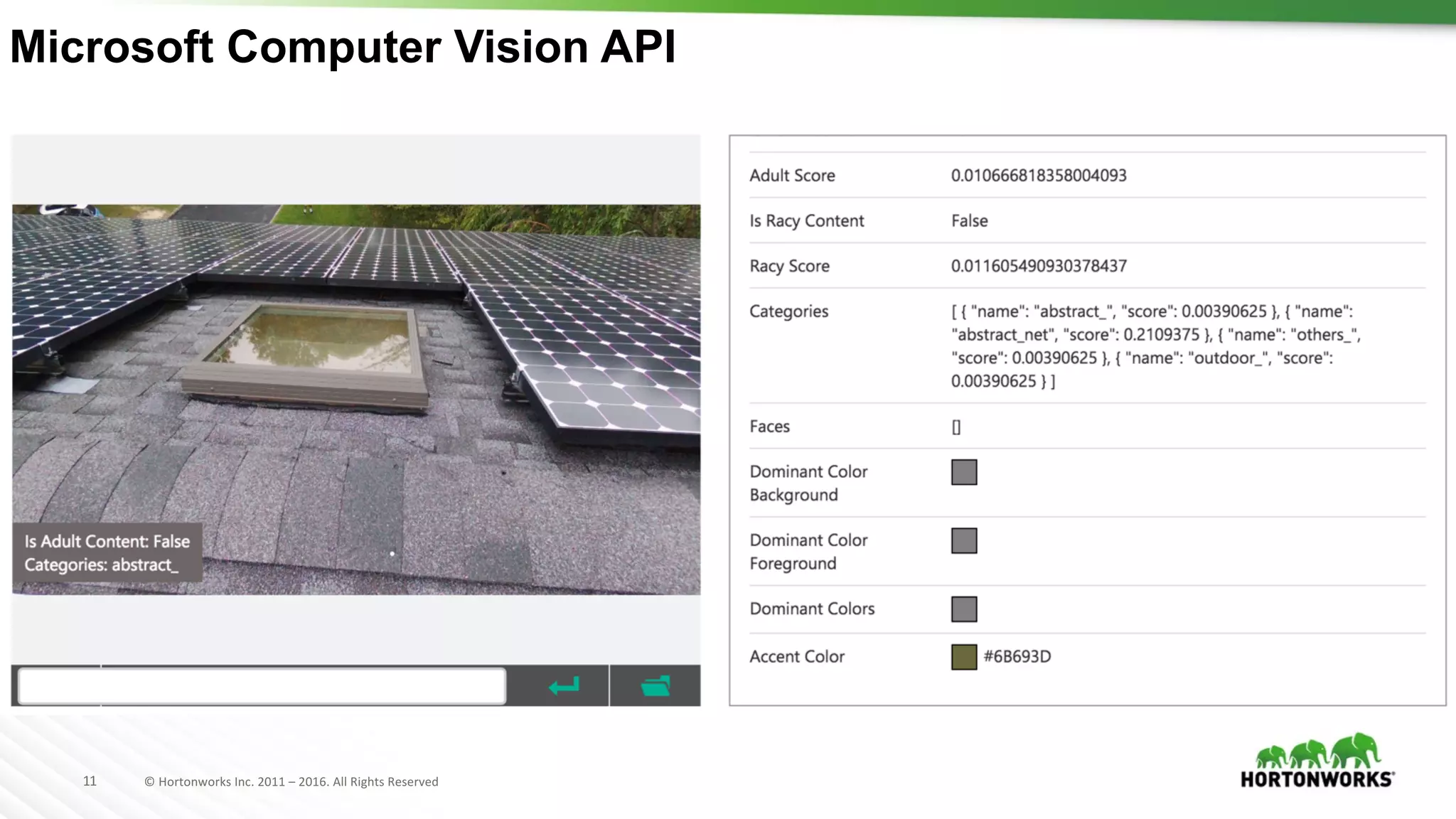This screenshot has width=1456, height=819.
Task: Click the Accent Color olive swatch
Action: [964, 657]
